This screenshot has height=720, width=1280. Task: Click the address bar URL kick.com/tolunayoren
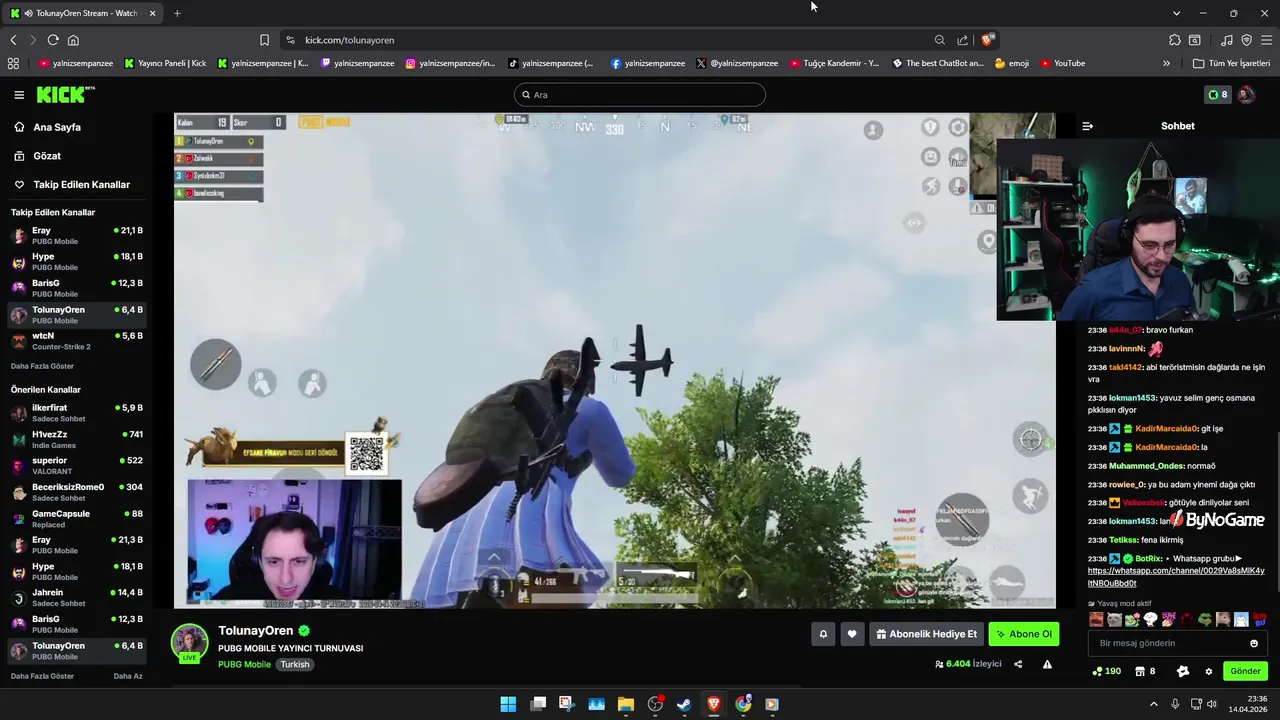349,40
